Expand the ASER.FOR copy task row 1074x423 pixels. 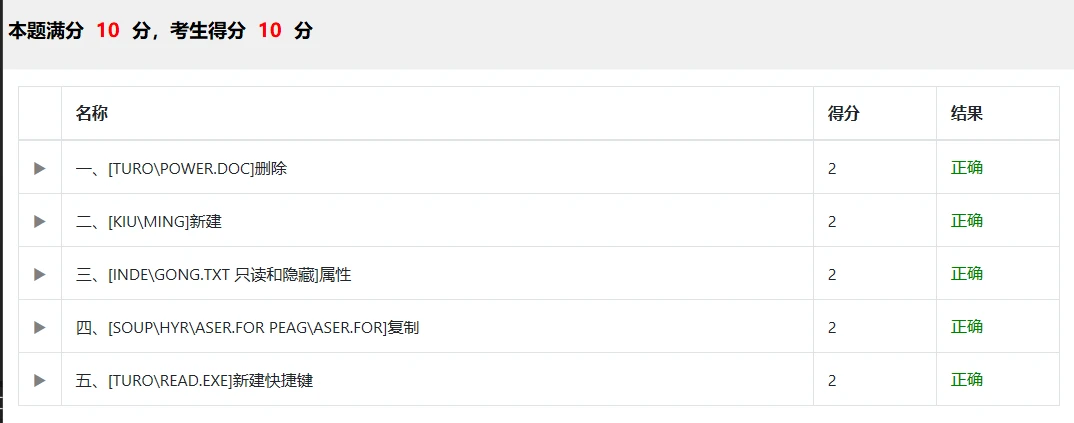[x=40, y=327]
